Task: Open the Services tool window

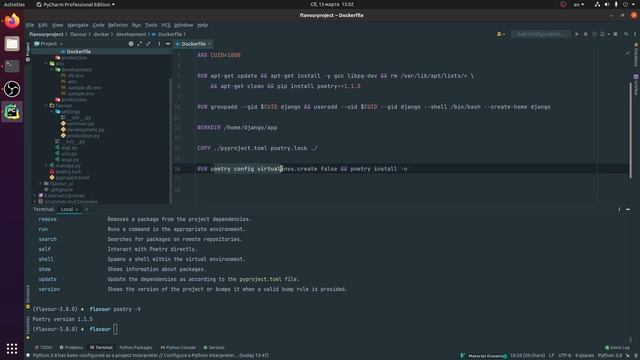Action: coord(214,348)
